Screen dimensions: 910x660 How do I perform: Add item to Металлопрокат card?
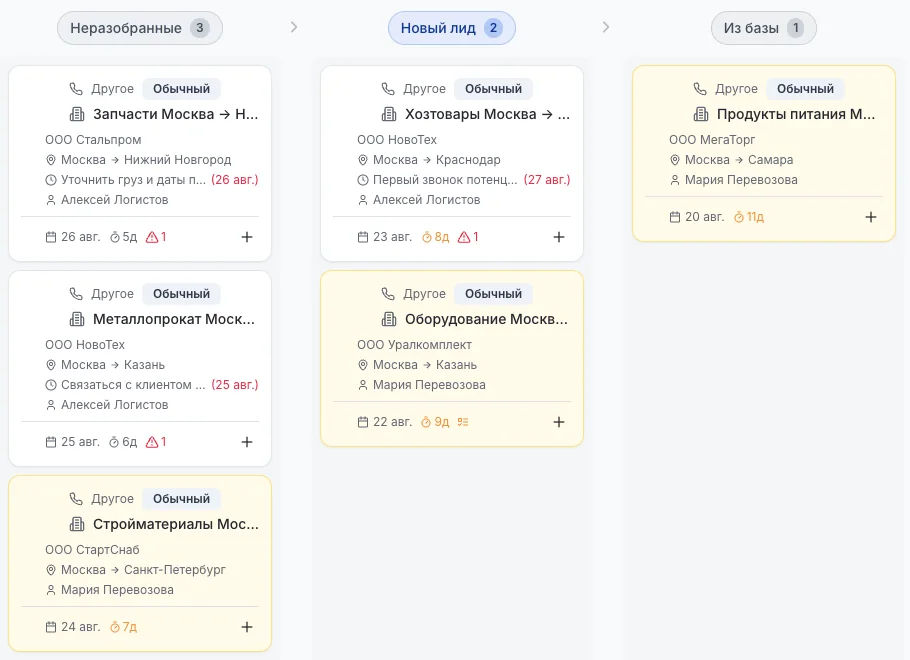tap(247, 442)
